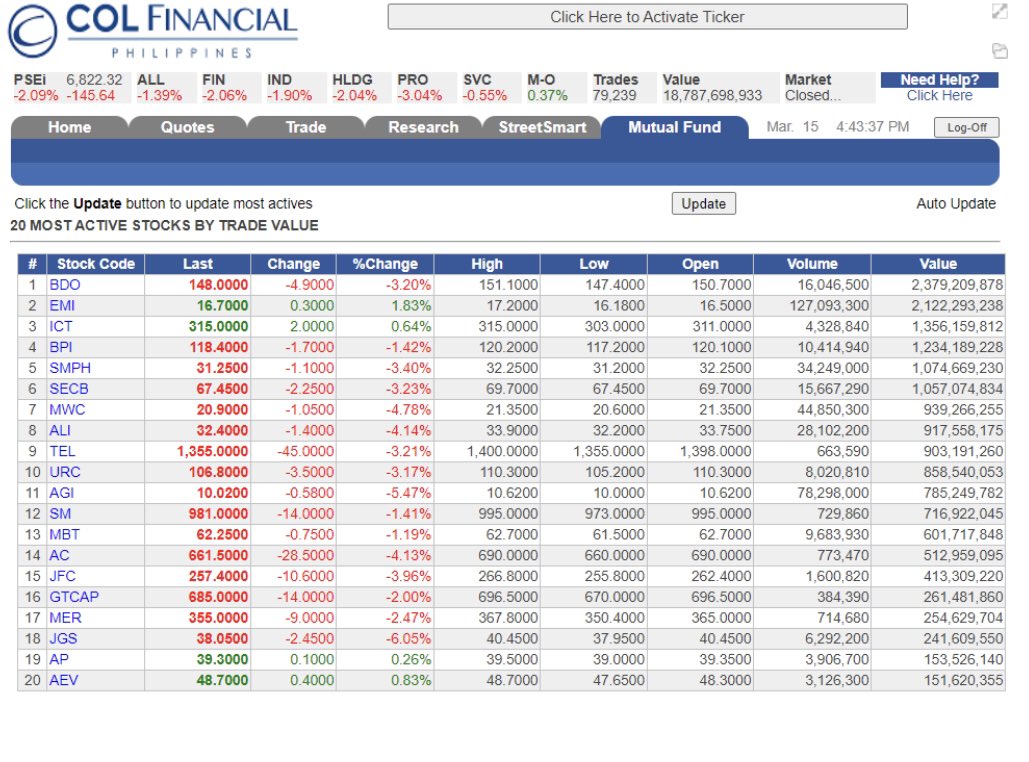The height and width of the screenshot is (762, 1029).
Task: Switch to the Trade tab
Action: pos(306,127)
